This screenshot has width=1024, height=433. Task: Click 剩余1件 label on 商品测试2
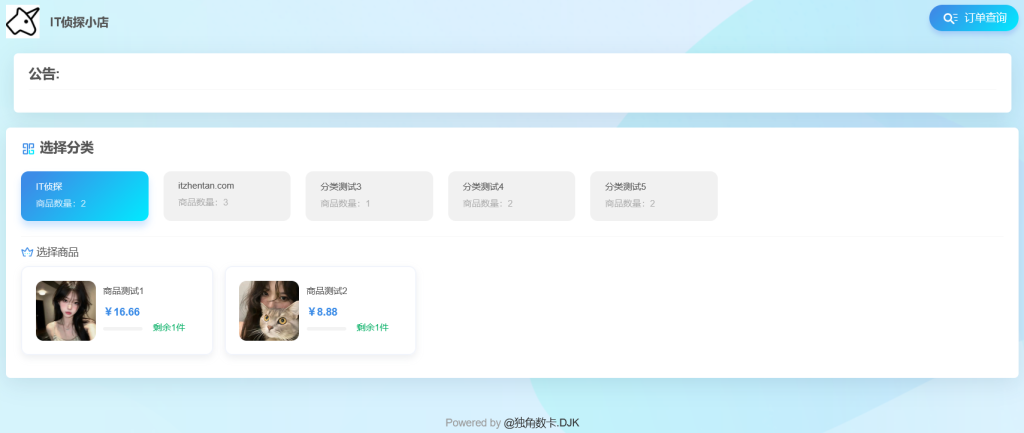(x=372, y=328)
